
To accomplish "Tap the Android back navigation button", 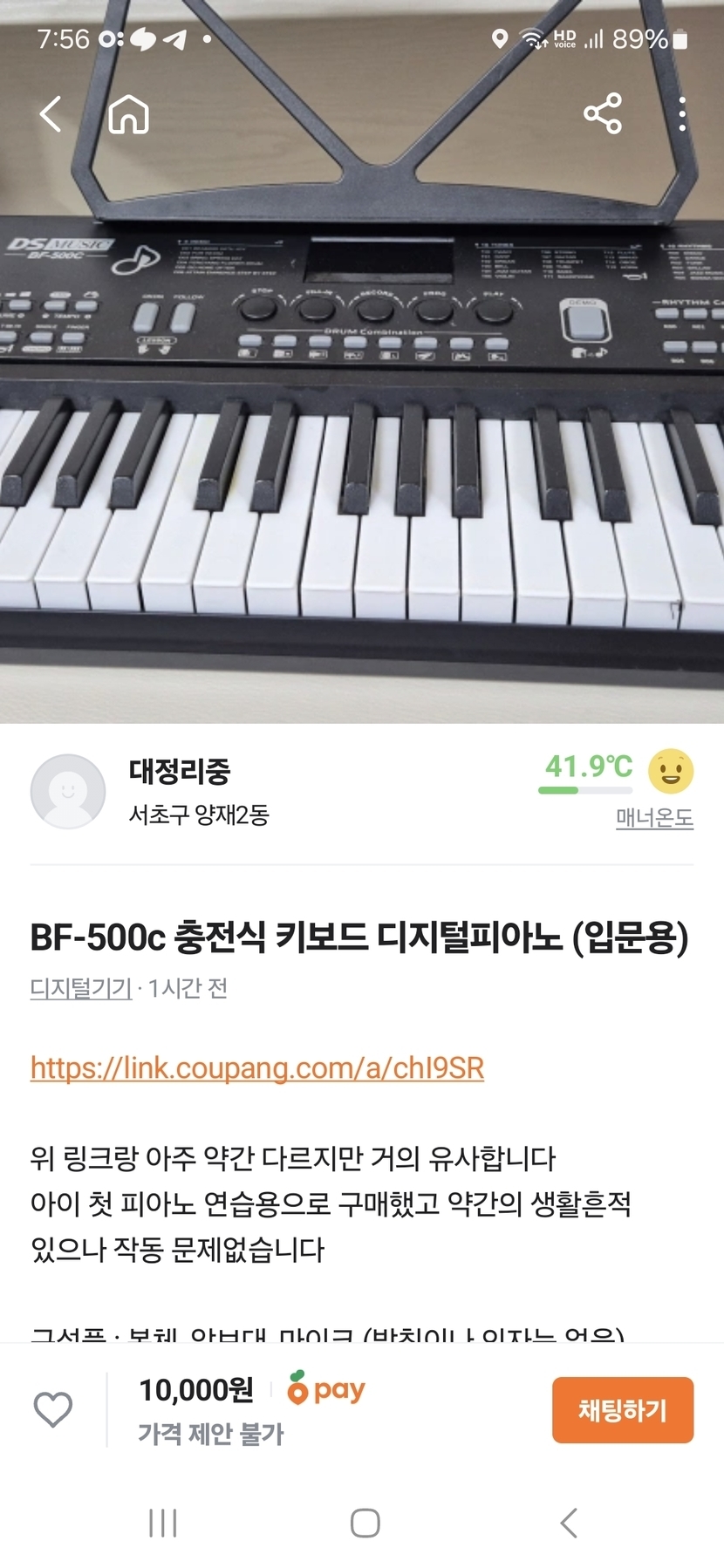I will pos(569,1523).
